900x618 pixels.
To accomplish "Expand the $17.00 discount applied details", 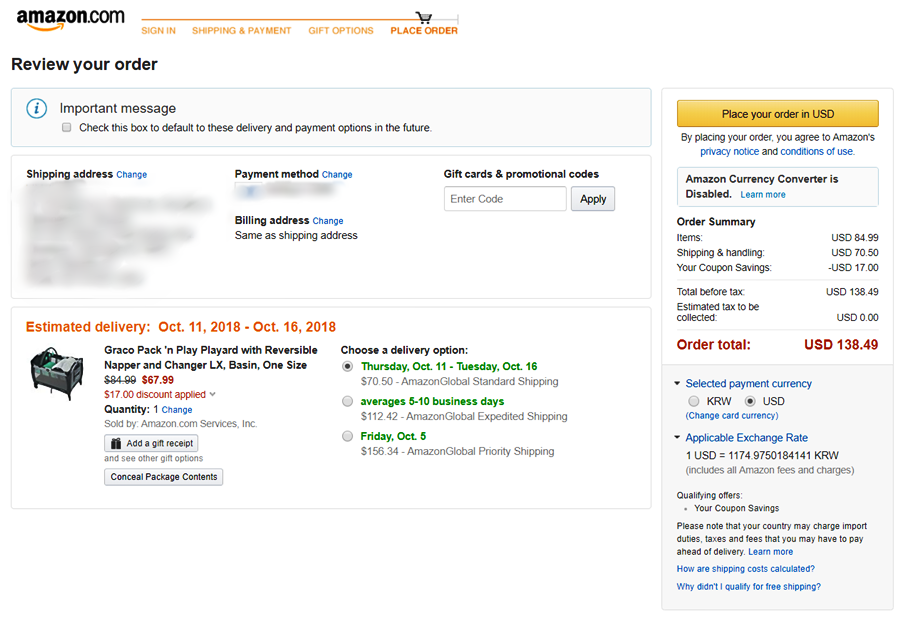I will click(x=212, y=395).
